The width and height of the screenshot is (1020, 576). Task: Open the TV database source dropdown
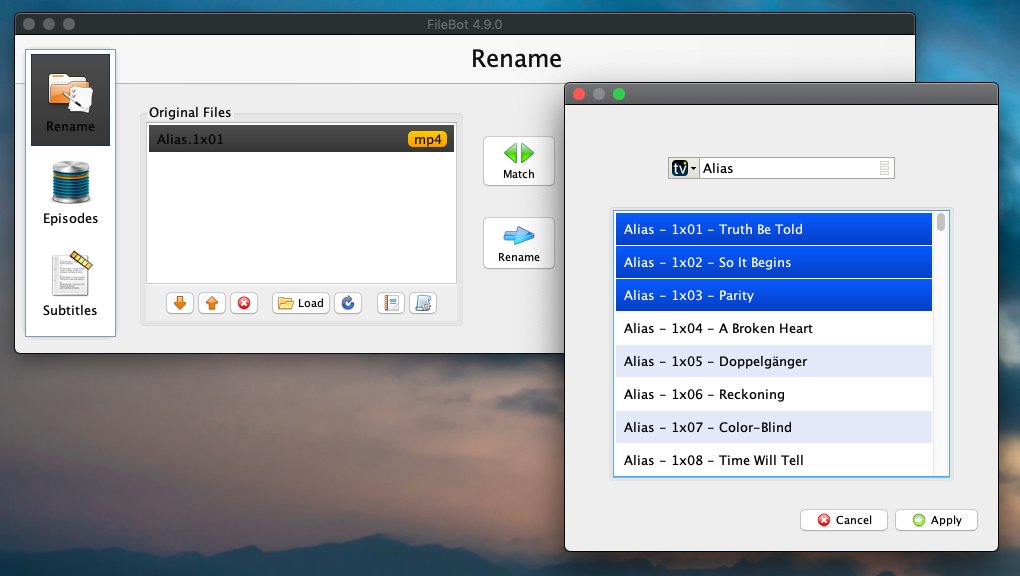pyautogui.click(x=684, y=168)
